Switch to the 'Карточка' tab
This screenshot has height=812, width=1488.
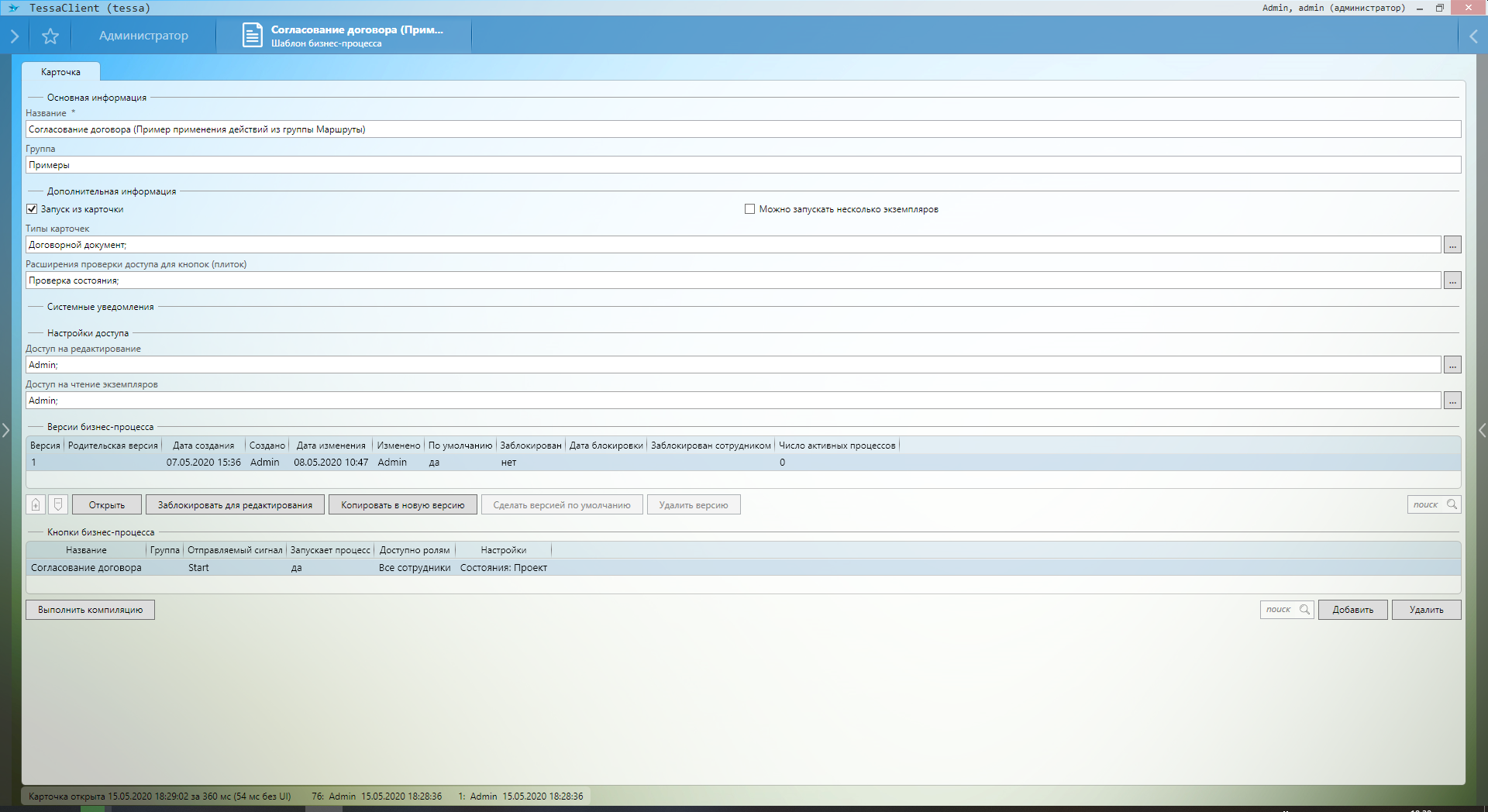60,72
